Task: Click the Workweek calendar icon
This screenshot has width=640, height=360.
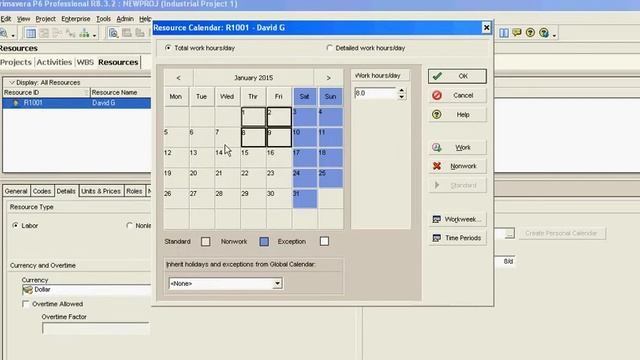Action: (436, 219)
